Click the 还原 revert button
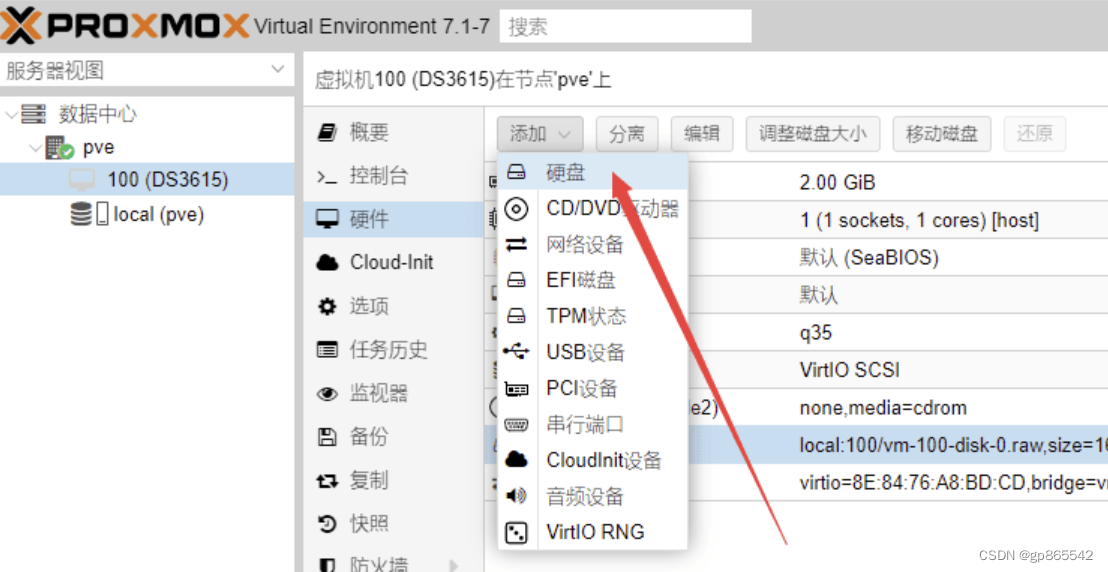 [1035, 134]
